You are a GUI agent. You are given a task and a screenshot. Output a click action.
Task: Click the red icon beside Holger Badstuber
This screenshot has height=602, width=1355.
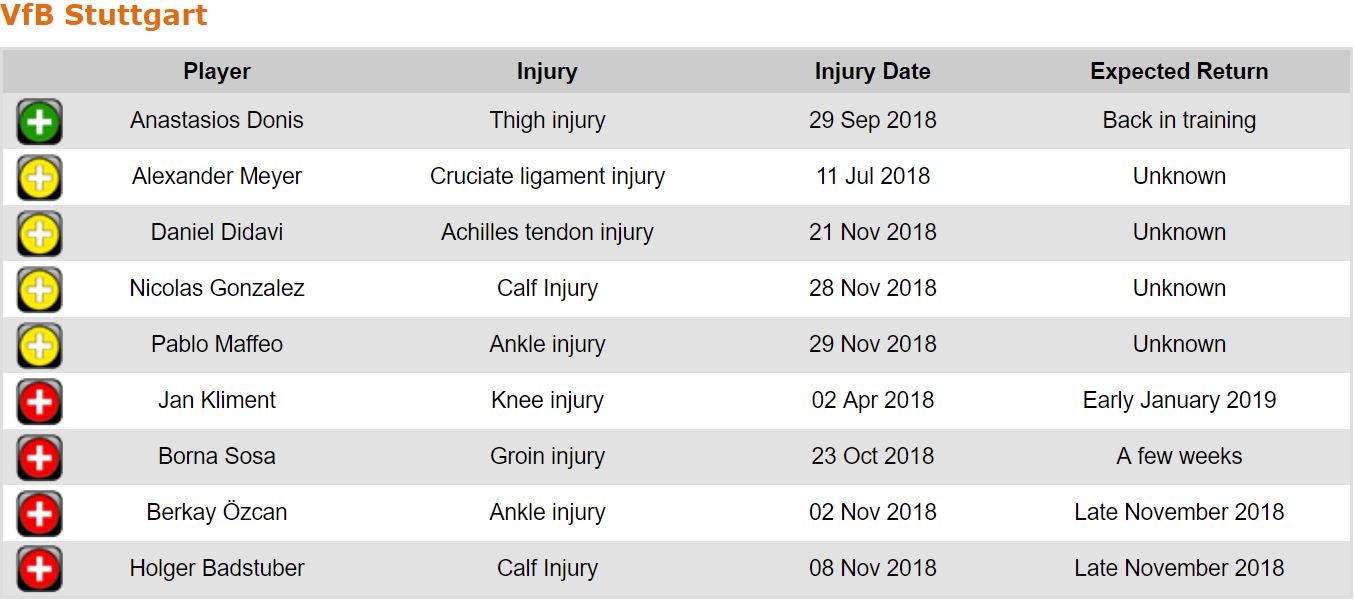click(x=39, y=569)
